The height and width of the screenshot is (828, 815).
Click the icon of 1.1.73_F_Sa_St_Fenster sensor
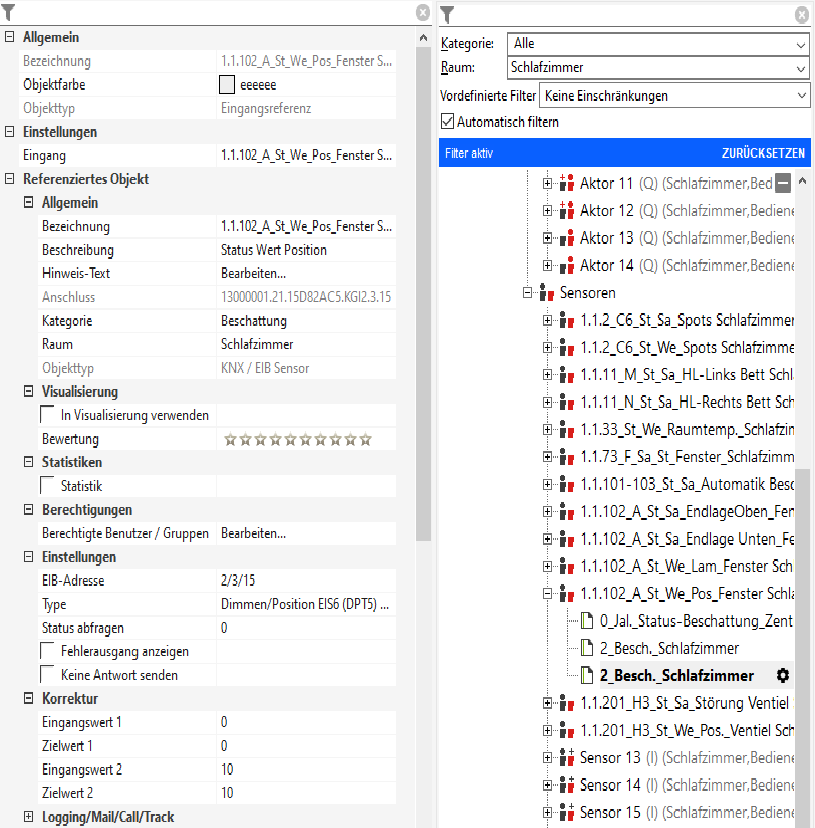point(567,456)
